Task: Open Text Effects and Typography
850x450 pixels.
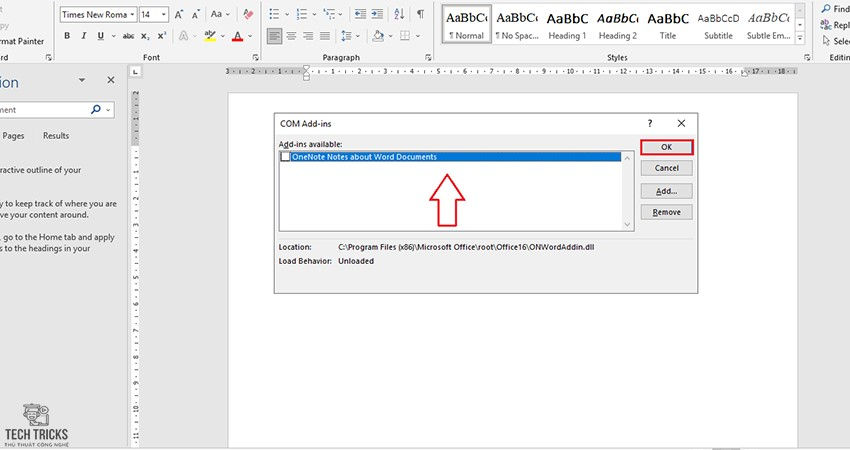Action: (184, 36)
